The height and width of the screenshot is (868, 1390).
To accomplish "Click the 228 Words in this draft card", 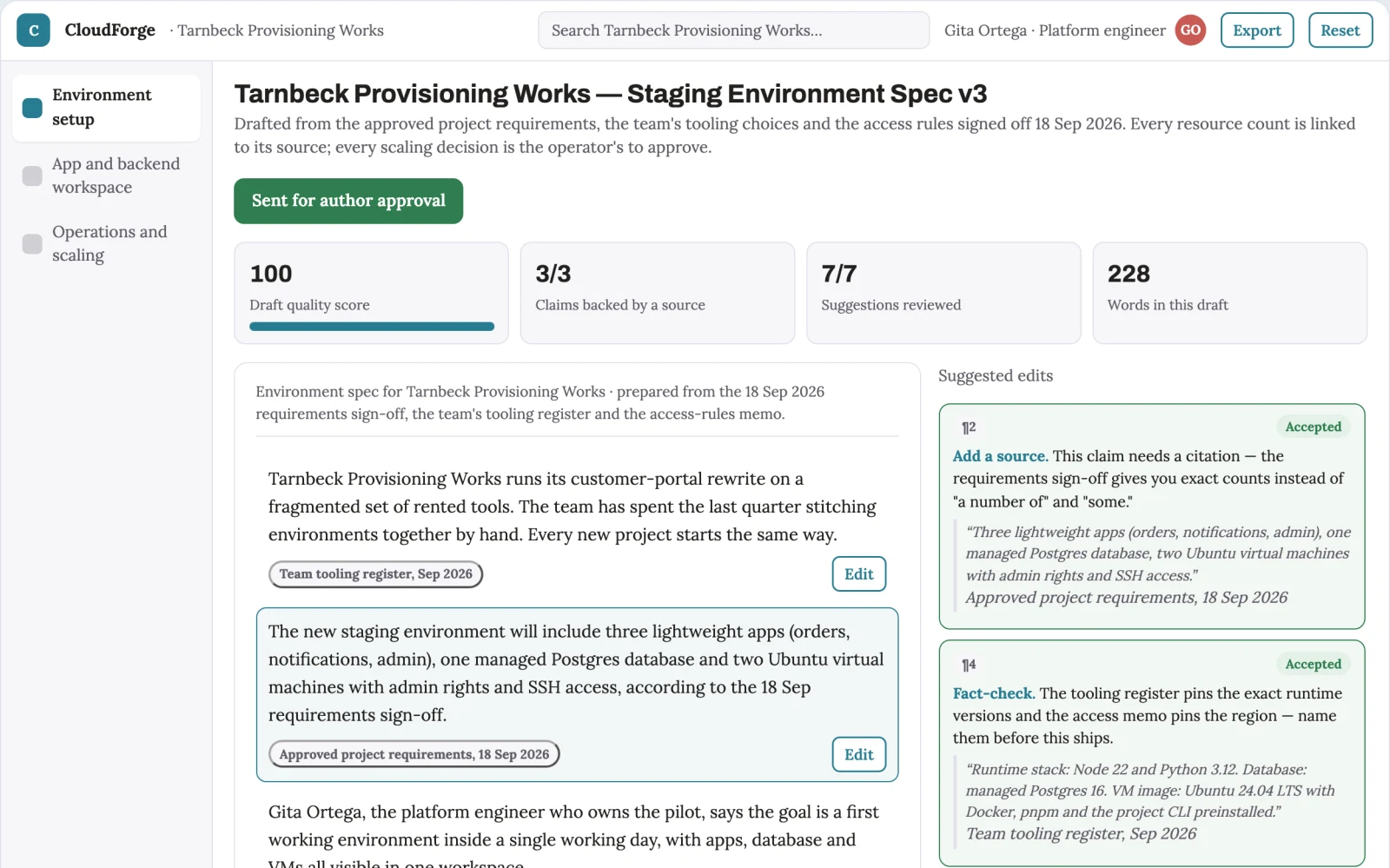I will [1229, 293].
